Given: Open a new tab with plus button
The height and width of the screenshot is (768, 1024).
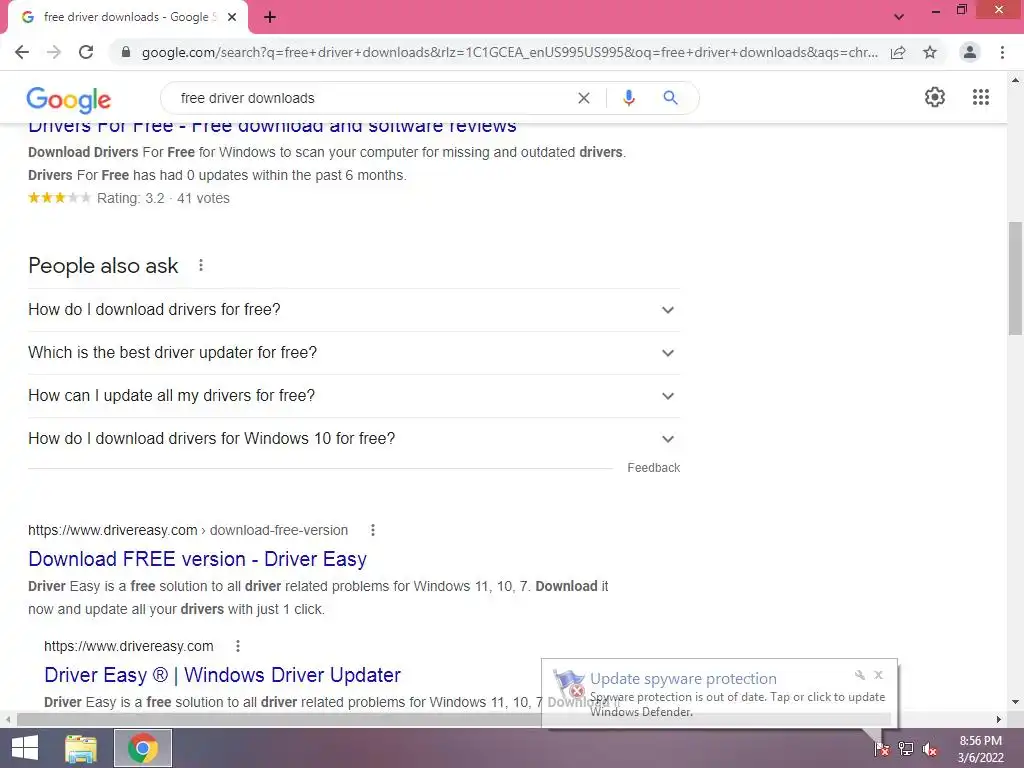Looking at the screenshot, I should [270, 17].
